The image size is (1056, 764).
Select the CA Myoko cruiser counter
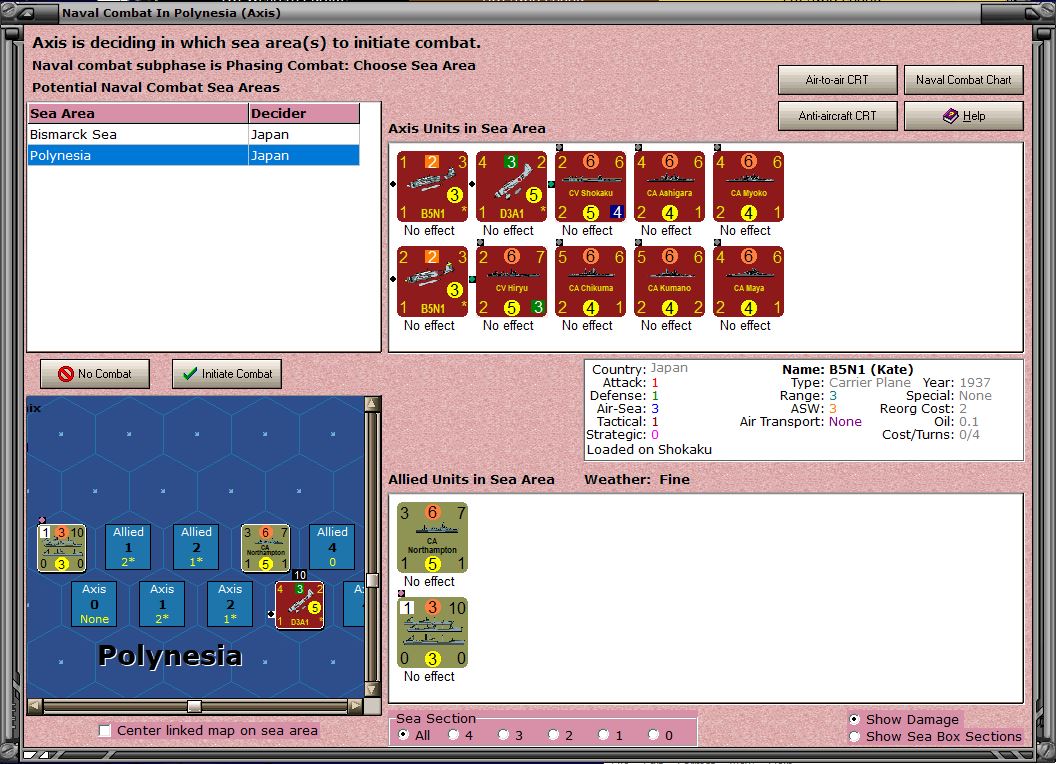click(748, 186)
